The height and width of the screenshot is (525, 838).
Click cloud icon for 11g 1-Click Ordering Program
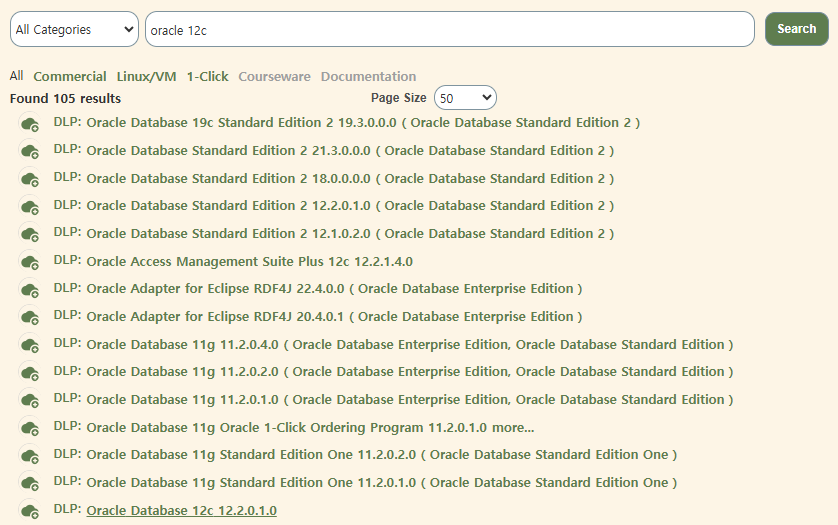[30, 428]
